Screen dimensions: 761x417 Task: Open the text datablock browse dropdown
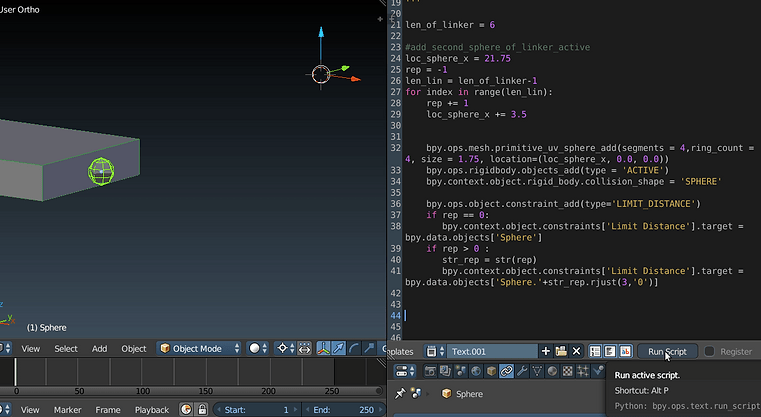[x=435, y=351]
